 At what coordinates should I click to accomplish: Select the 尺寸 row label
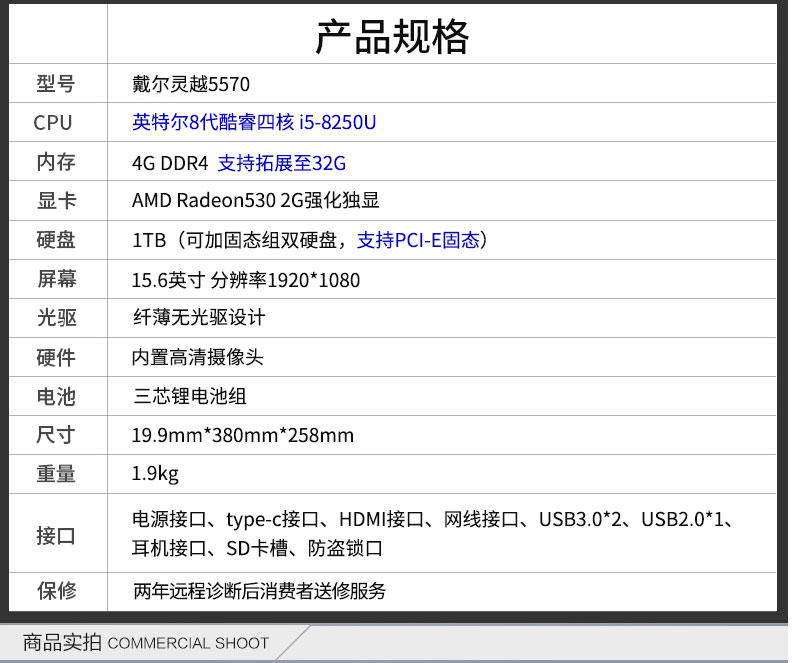(x=56, y=435)
